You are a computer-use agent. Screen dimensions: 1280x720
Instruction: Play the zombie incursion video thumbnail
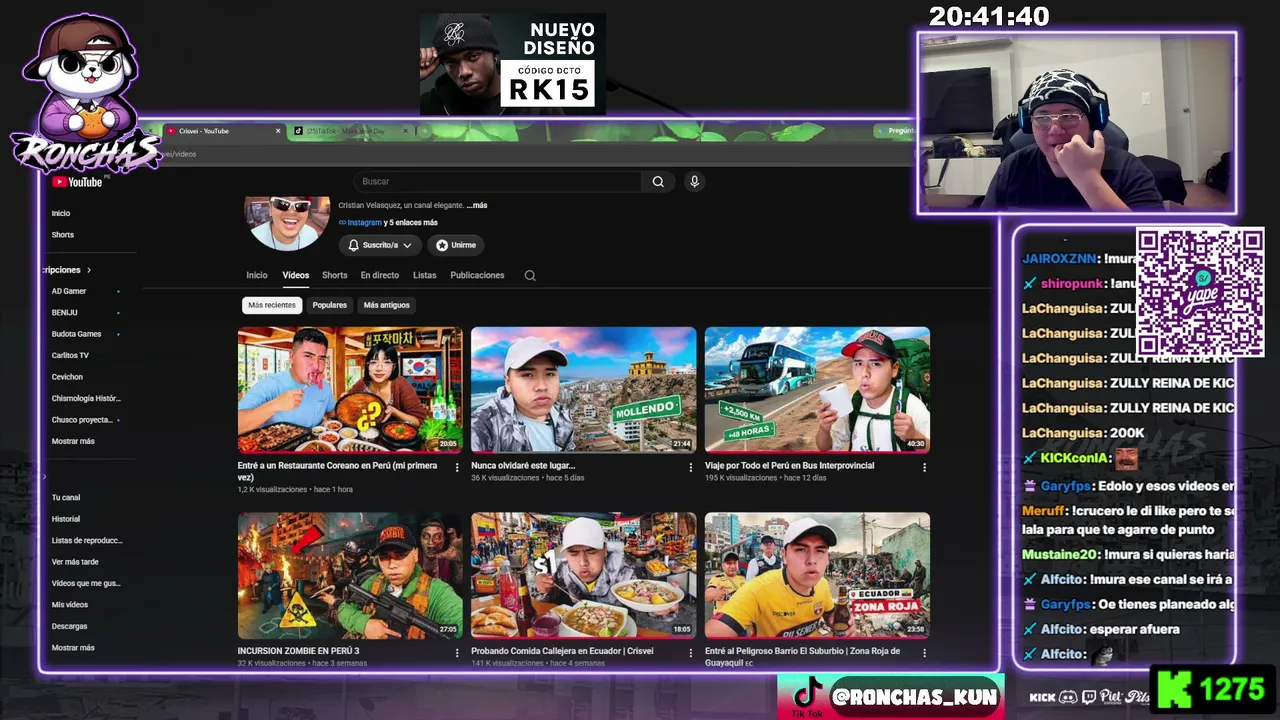tap(350, 575)
